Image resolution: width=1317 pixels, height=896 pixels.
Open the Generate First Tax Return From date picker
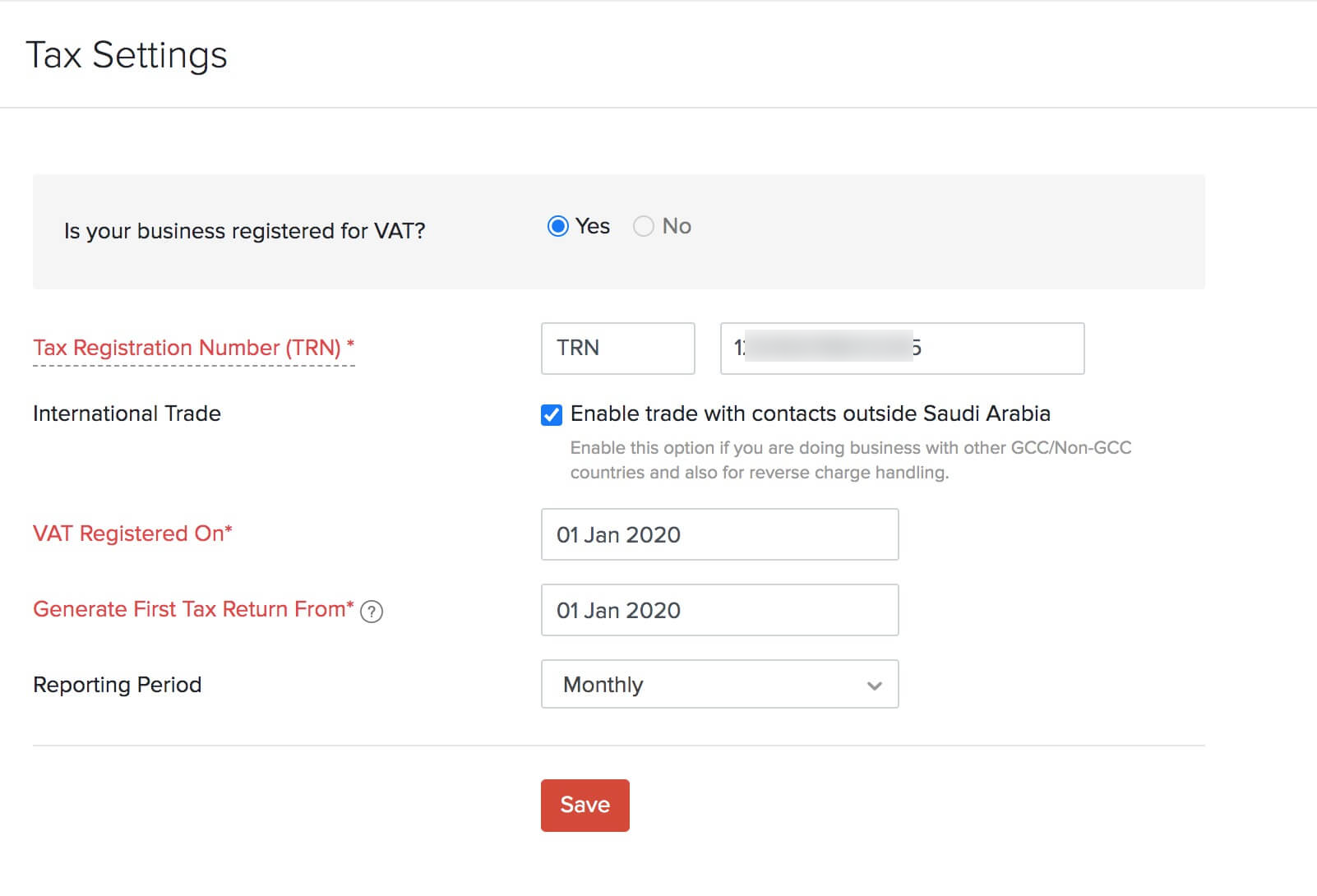click(x=719, y=610)
